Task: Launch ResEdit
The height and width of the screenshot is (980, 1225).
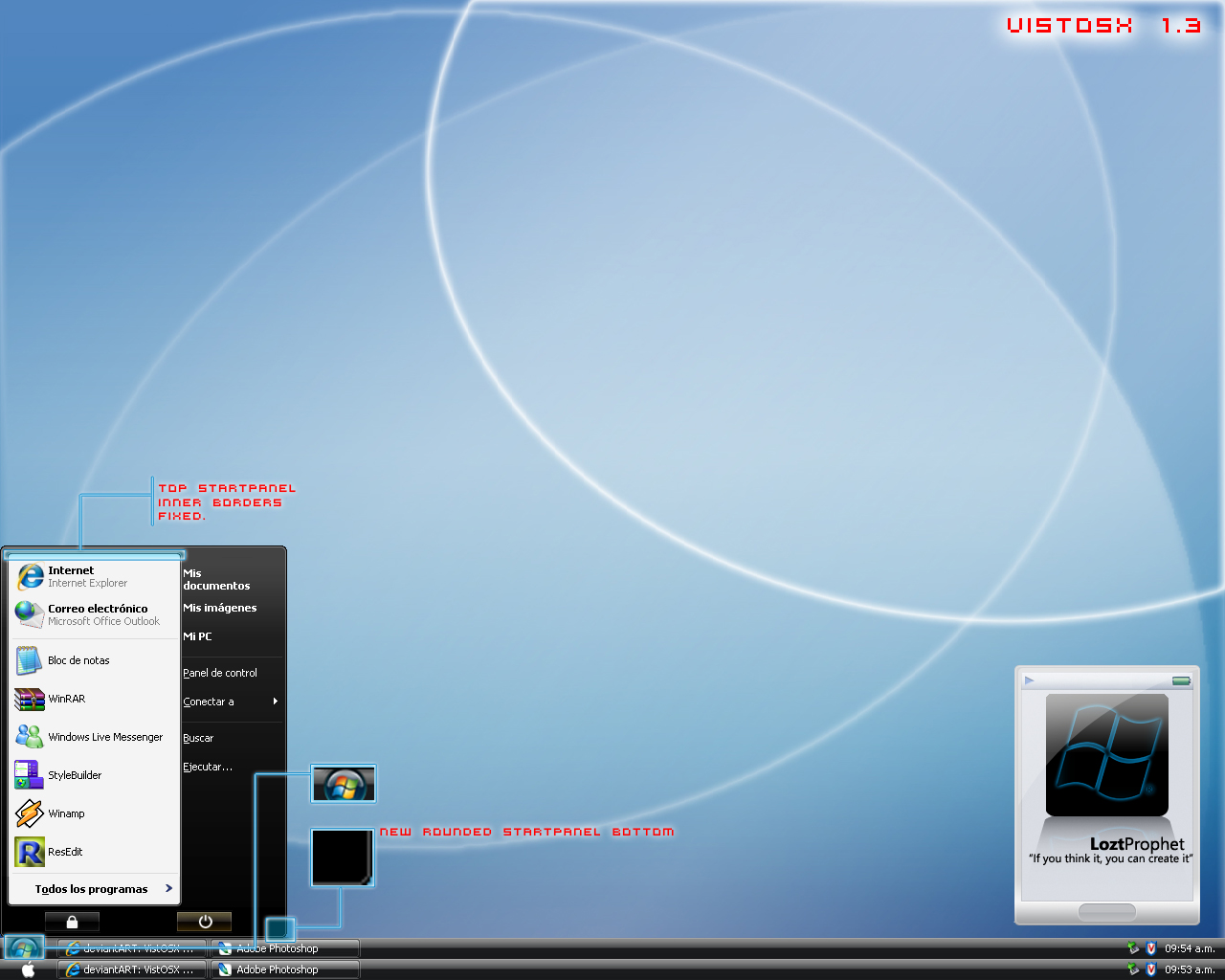Action: (95, 852)
